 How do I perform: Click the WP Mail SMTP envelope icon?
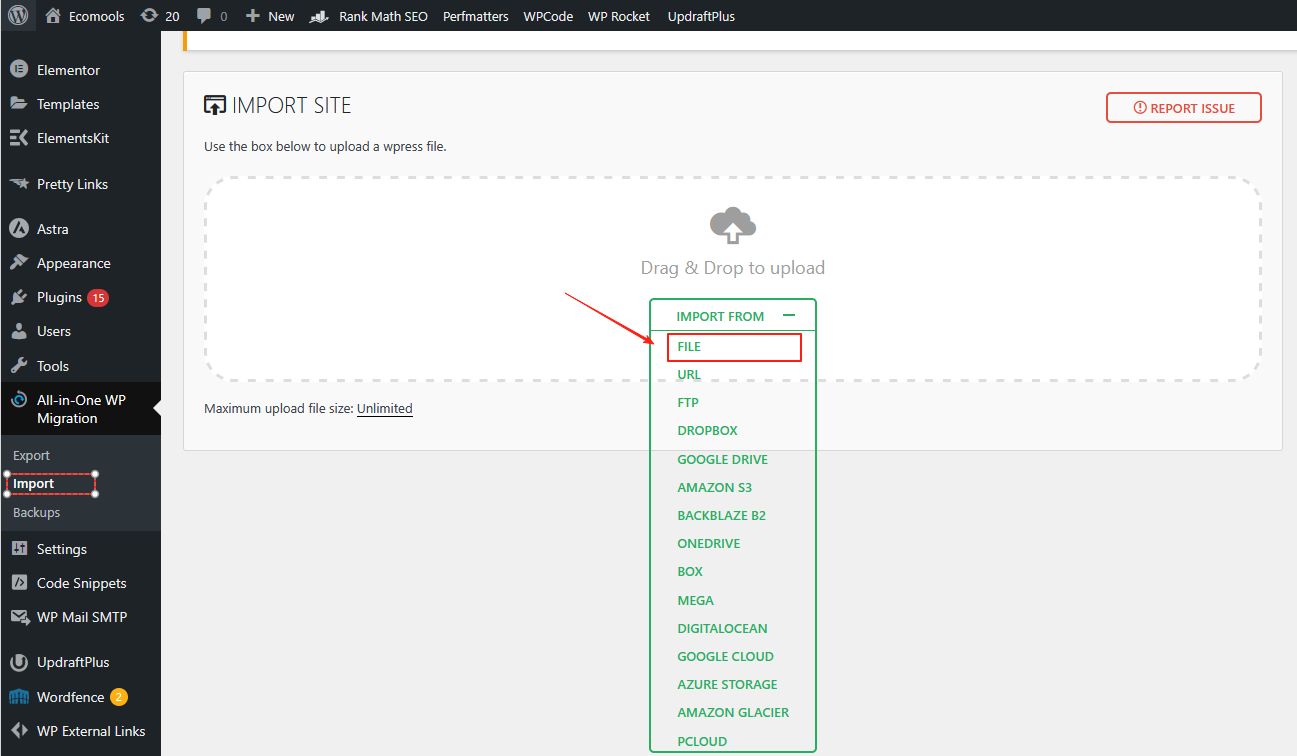pyautogui.click(x=18, y=617)
